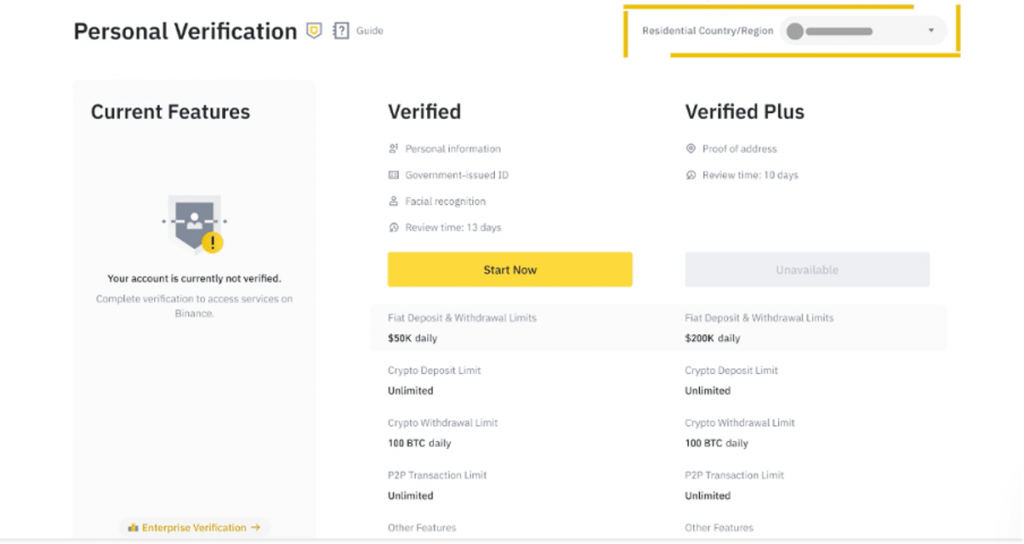Click the Current Features heading
This screenshot has width=1024, height=544.
pos(170,112)
